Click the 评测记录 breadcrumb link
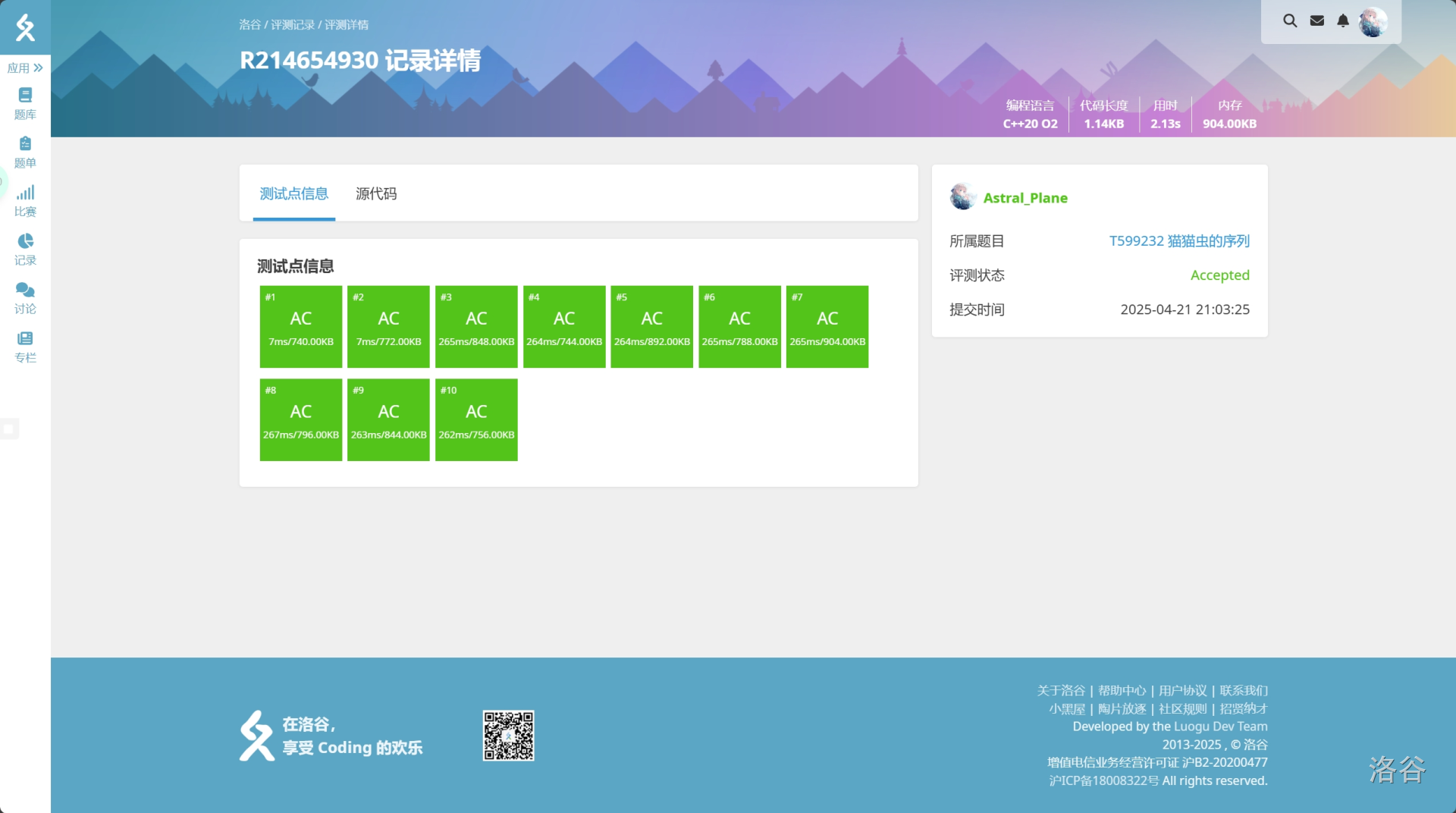 [x=293, y=25]
